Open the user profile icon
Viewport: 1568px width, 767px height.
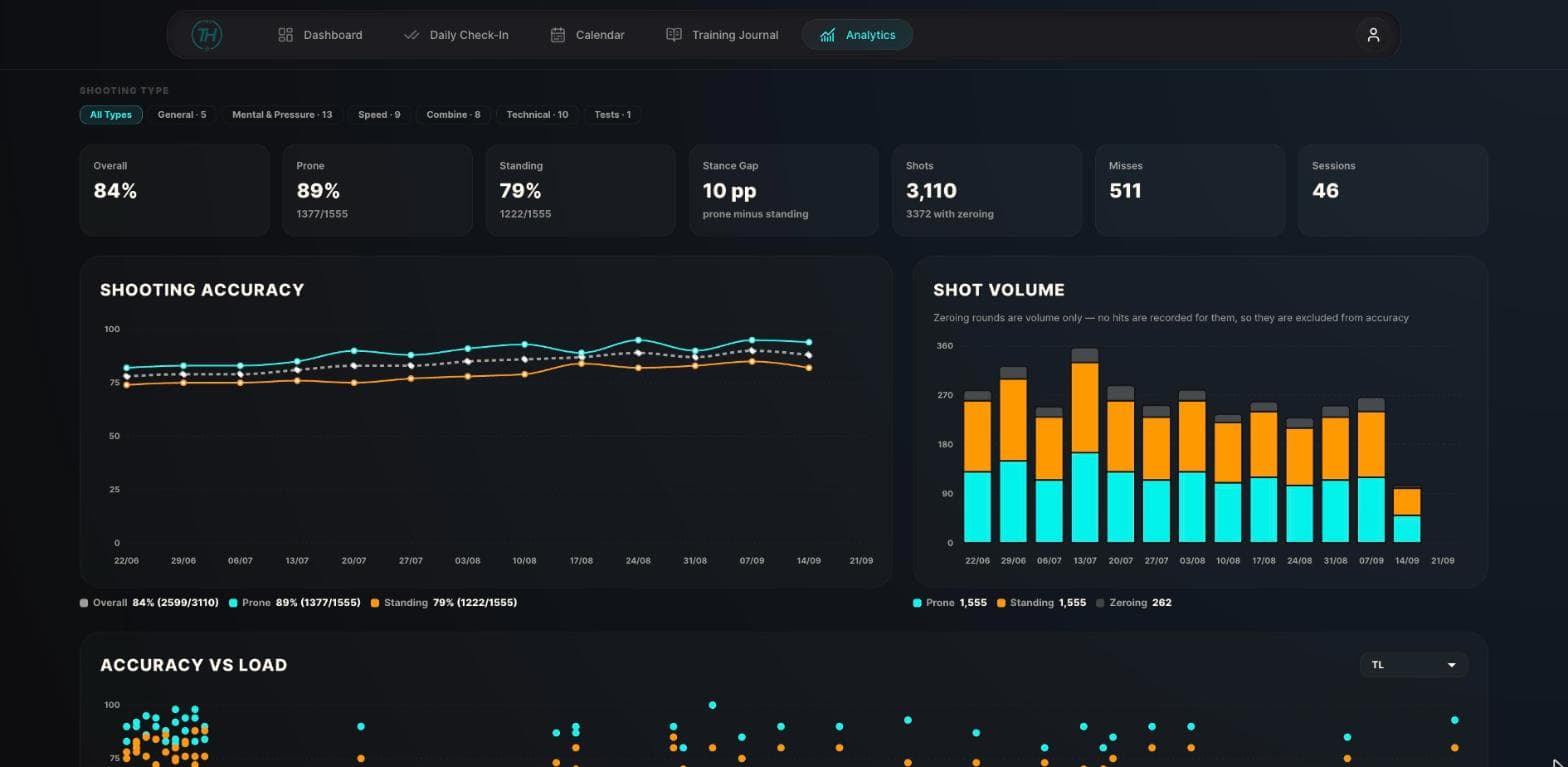pyautogui.click(x=1373, y=35)
